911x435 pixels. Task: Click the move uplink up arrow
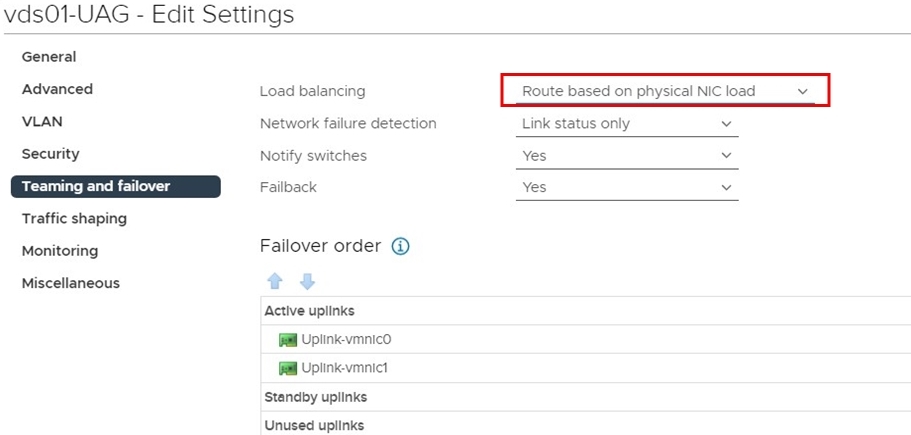(275, 282)
